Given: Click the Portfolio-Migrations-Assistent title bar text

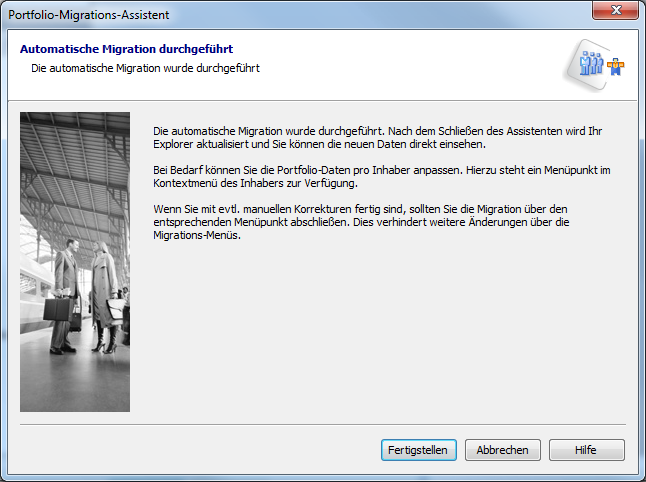Looking at the screenshot, I should pos(89,14).
